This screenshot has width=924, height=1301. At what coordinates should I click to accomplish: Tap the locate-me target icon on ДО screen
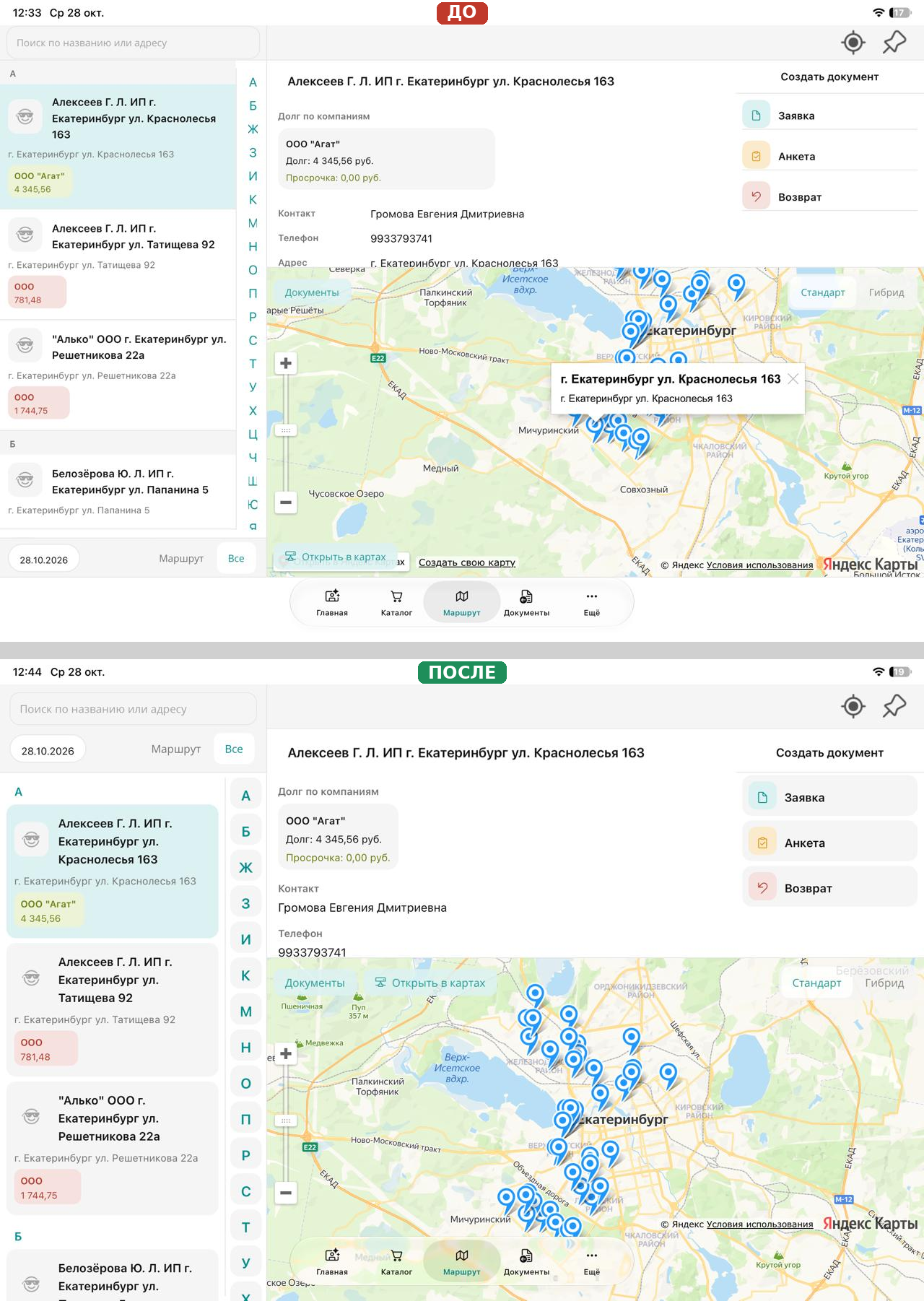[x=853, y=43]
